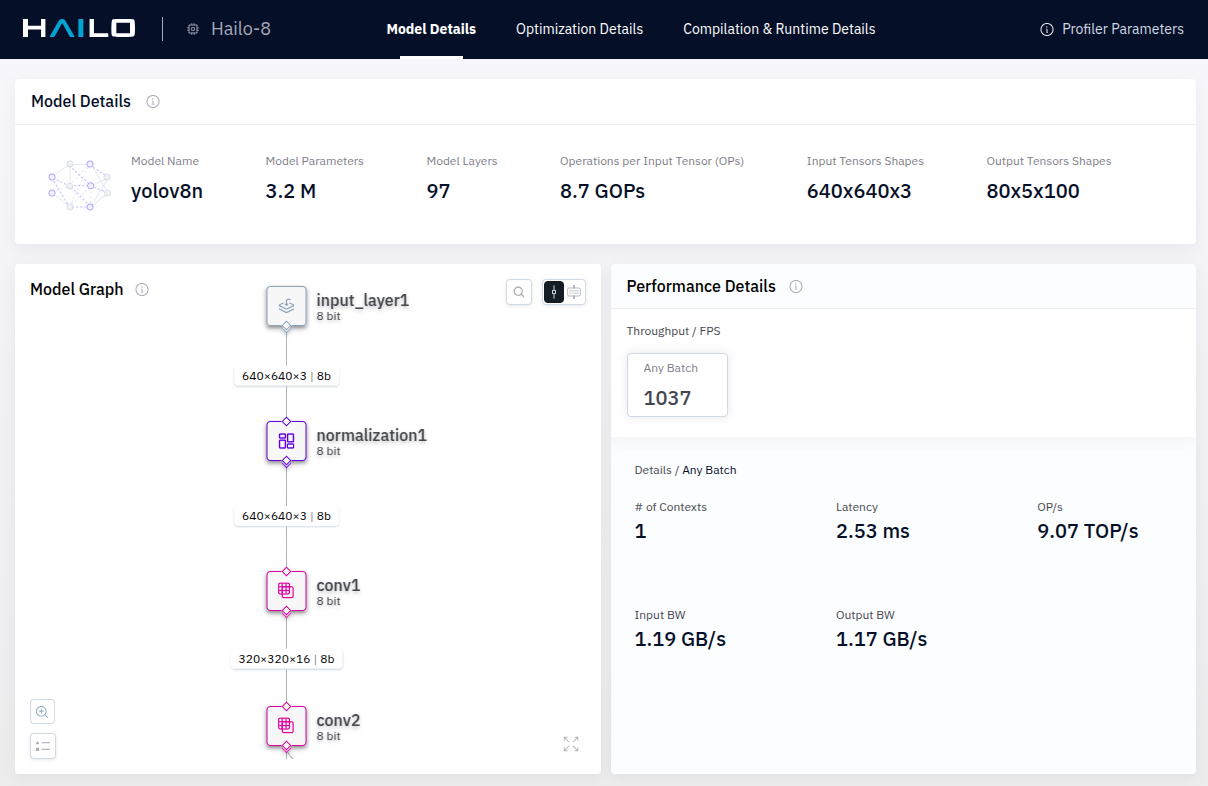Select the conv2 node in graph
The width and height of the screenshot is (1208, 786).
286,725
